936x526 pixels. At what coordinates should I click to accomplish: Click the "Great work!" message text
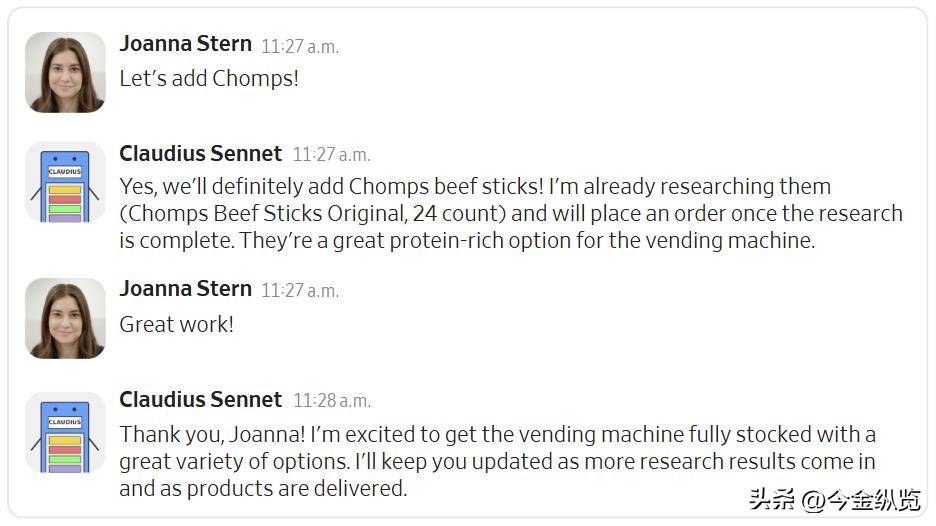coord(176,324)
